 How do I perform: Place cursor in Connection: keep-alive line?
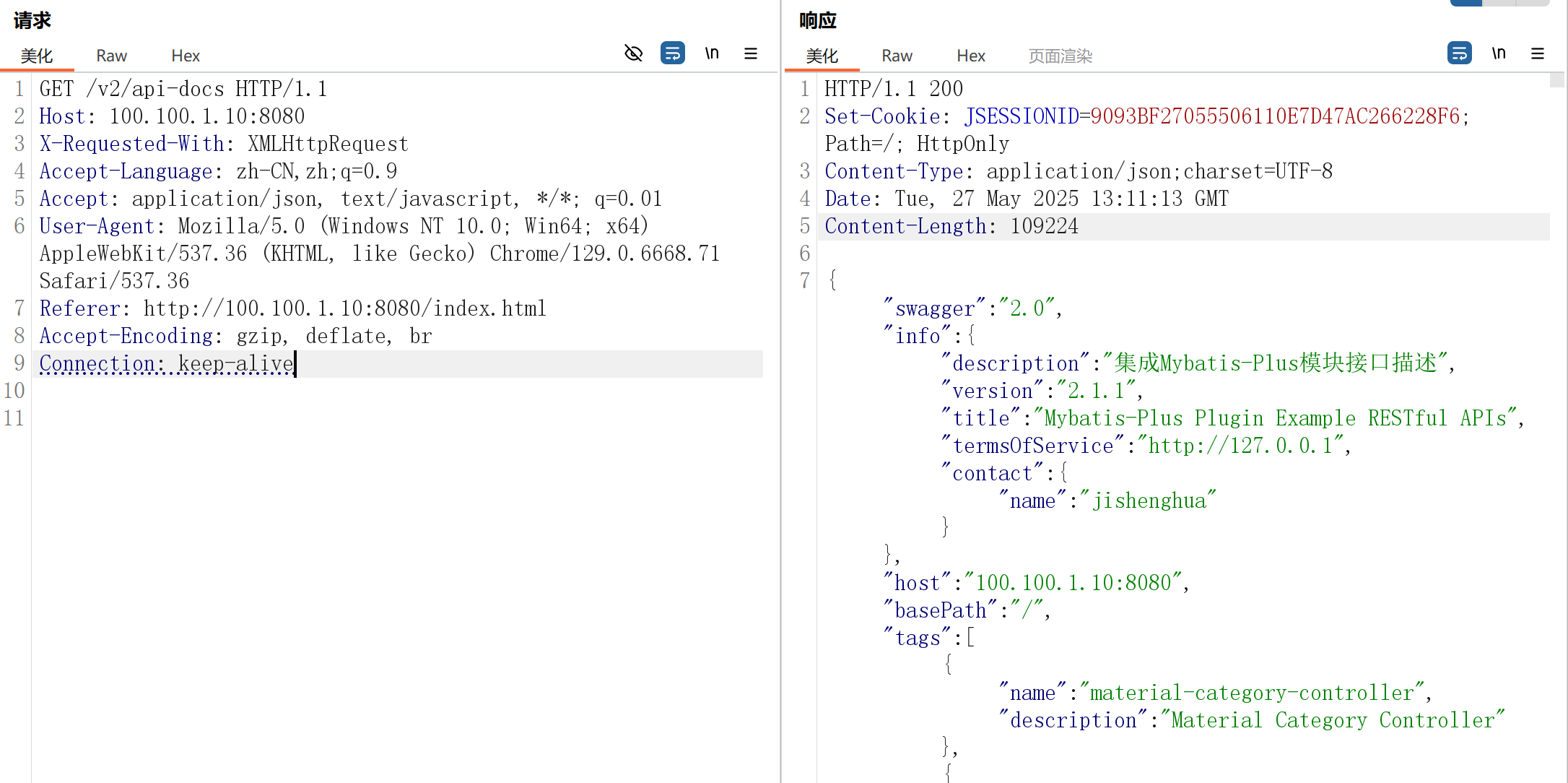coord(167,363)
